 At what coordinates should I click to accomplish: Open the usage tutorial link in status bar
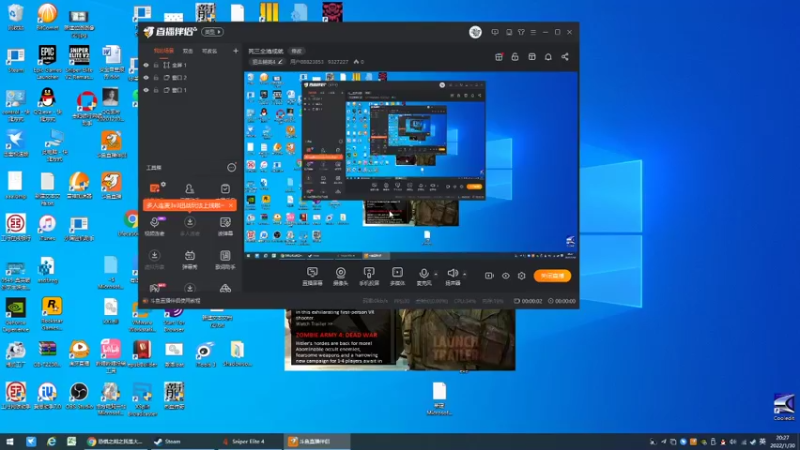coord(172,301)
